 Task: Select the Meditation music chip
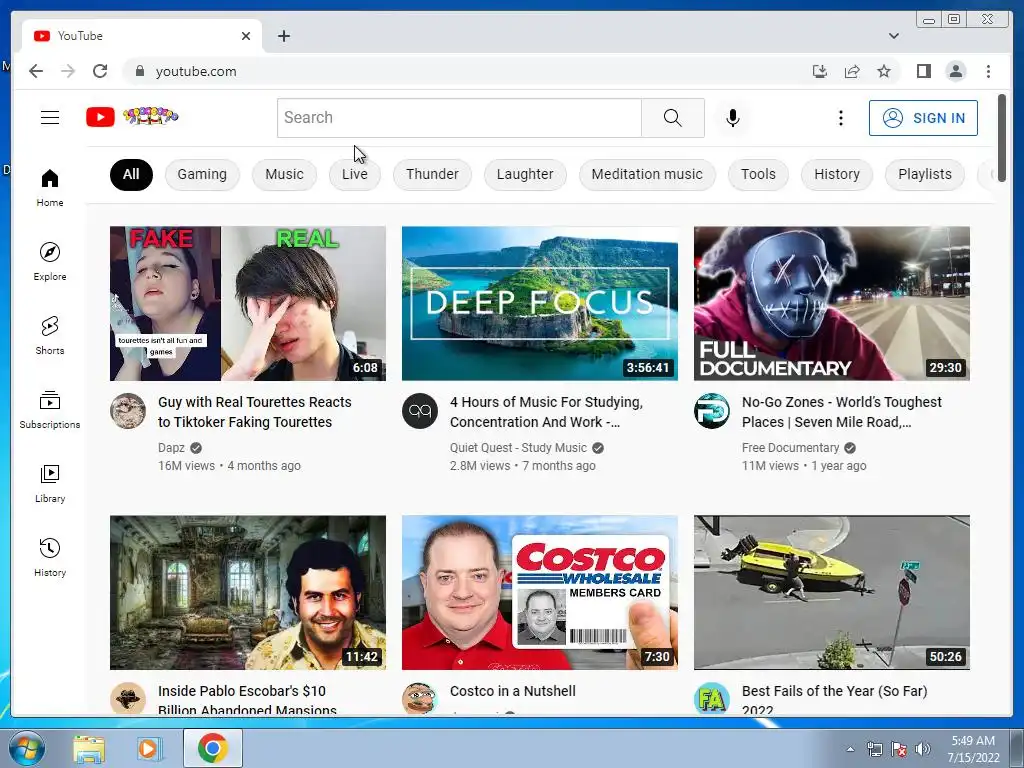click(x=647, y=174)
